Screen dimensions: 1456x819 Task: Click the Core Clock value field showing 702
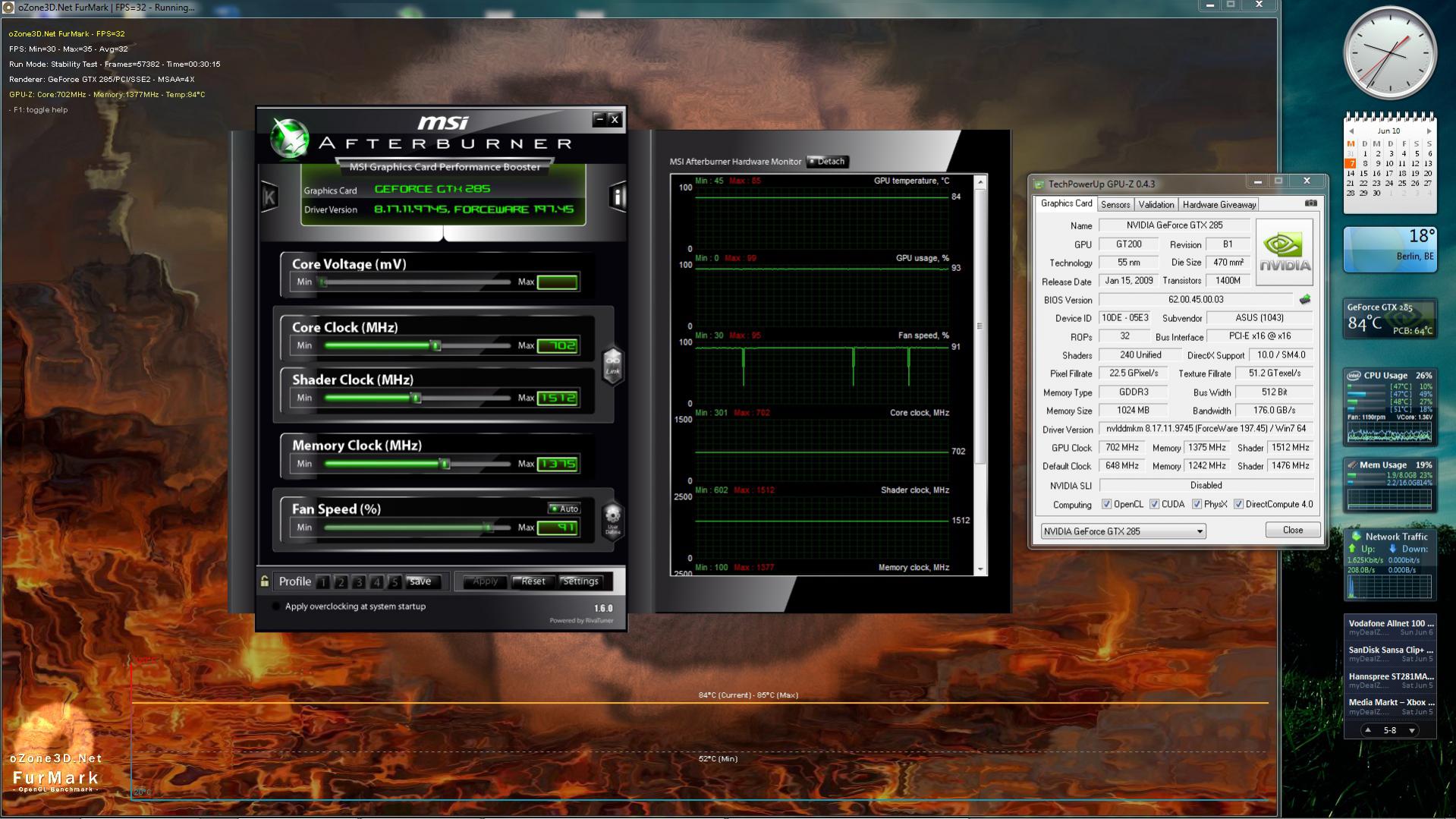(558, 346)
